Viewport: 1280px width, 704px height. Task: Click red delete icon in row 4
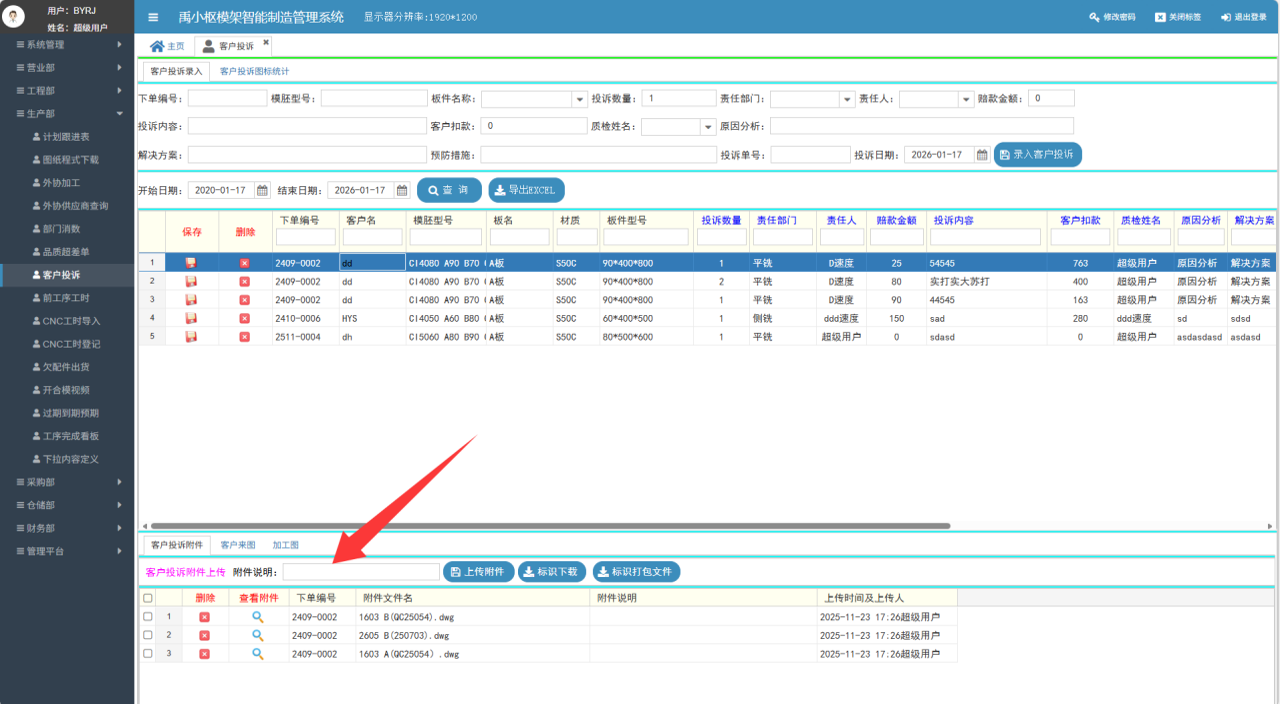(244, 318)
